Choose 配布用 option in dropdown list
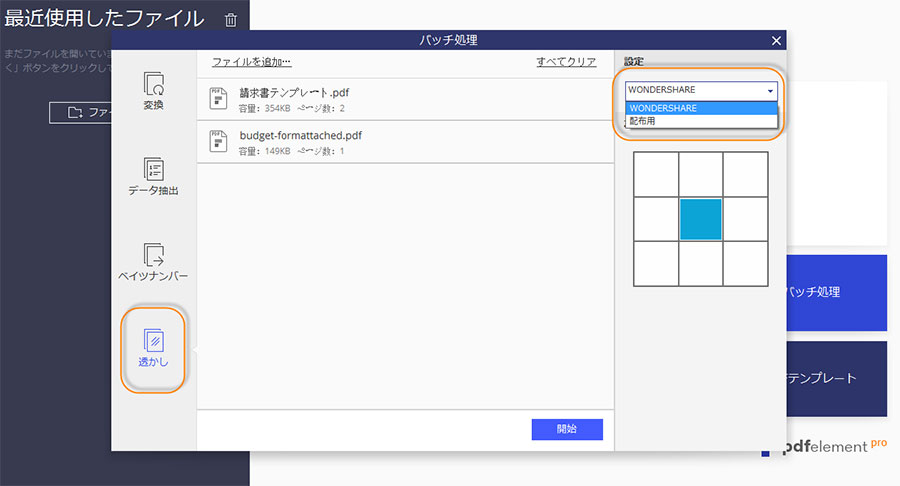 tap(701, 121)
